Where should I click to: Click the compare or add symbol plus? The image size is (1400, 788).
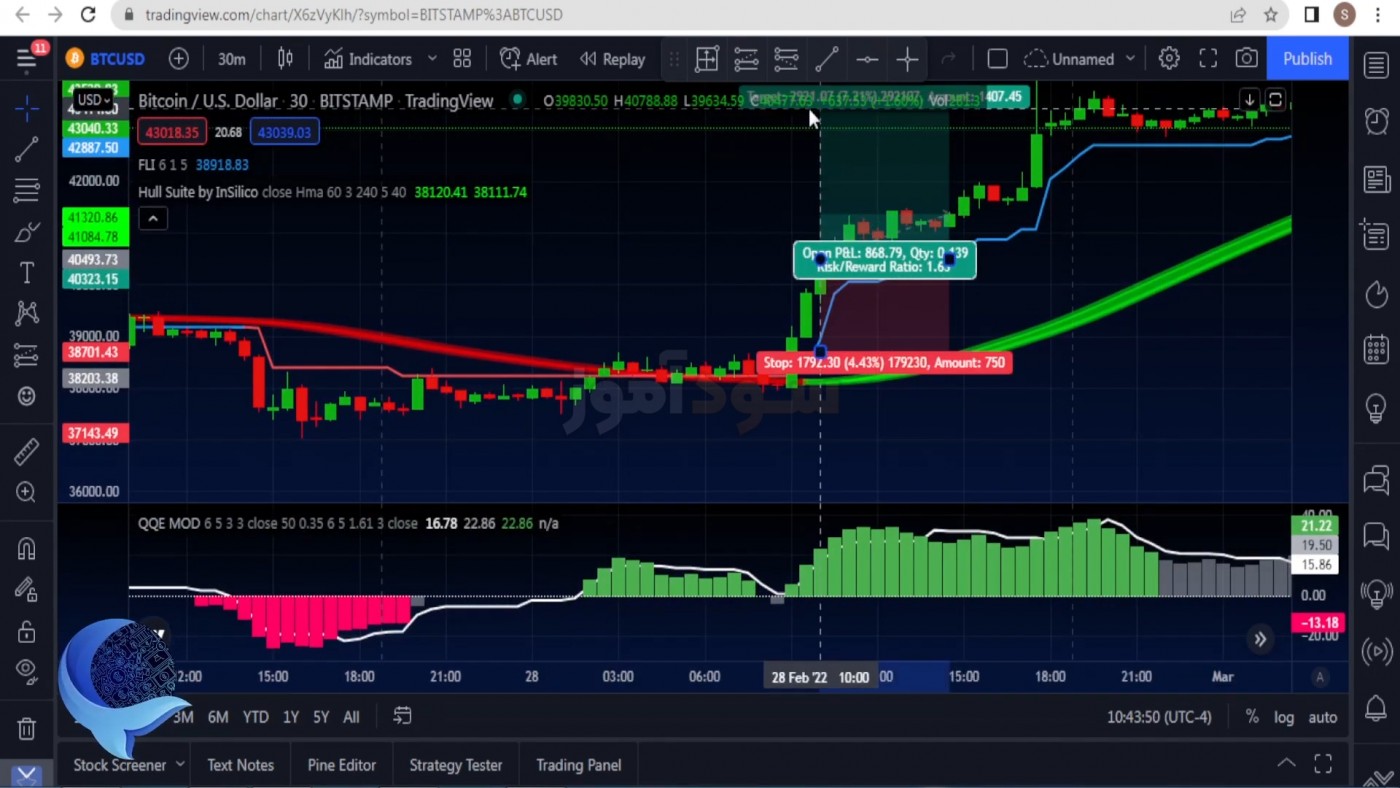(x=179, y=59)
